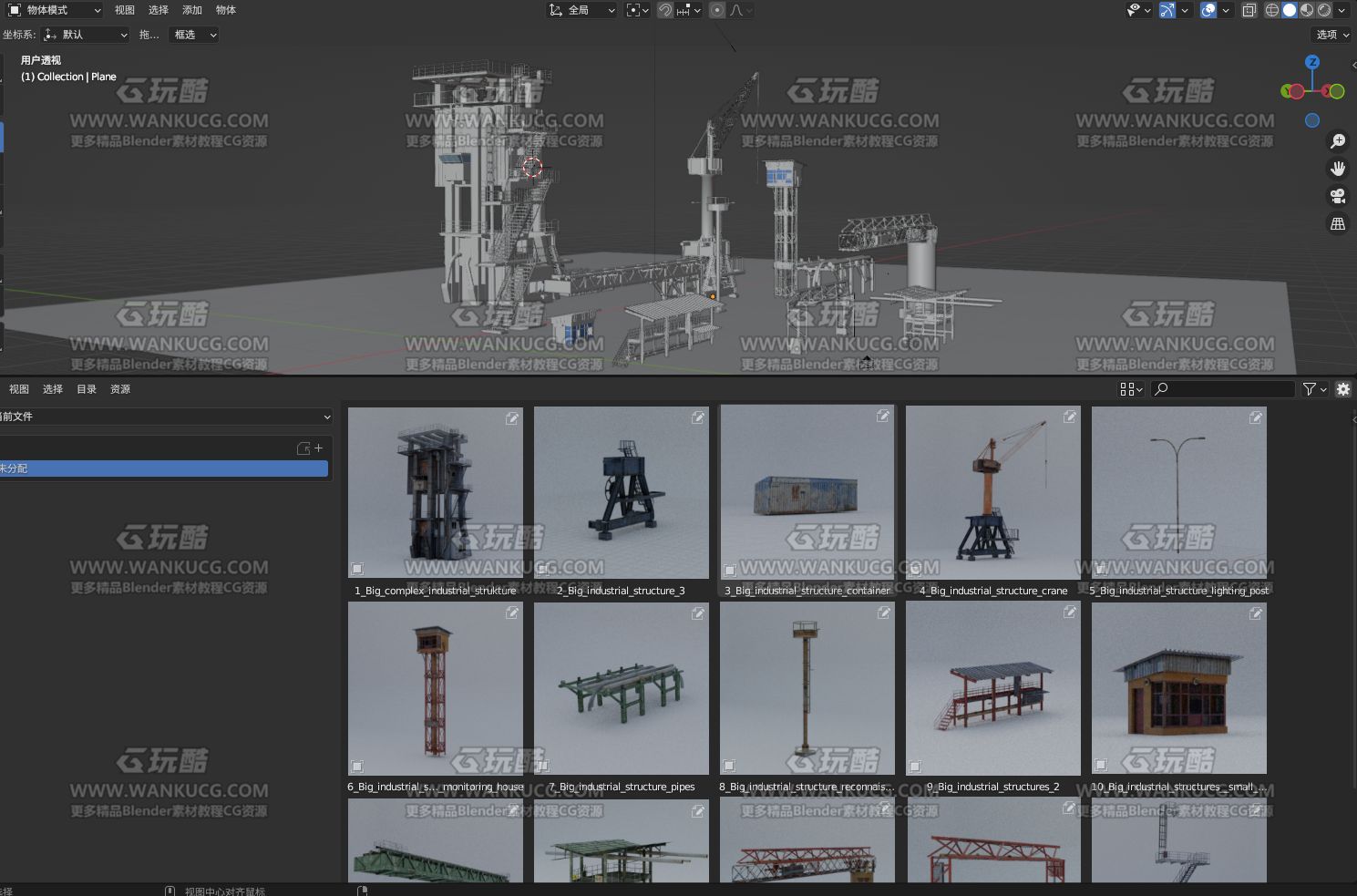
Task: Expand the gizmo options dropdown arrow
Action: tap(1185, 10)
